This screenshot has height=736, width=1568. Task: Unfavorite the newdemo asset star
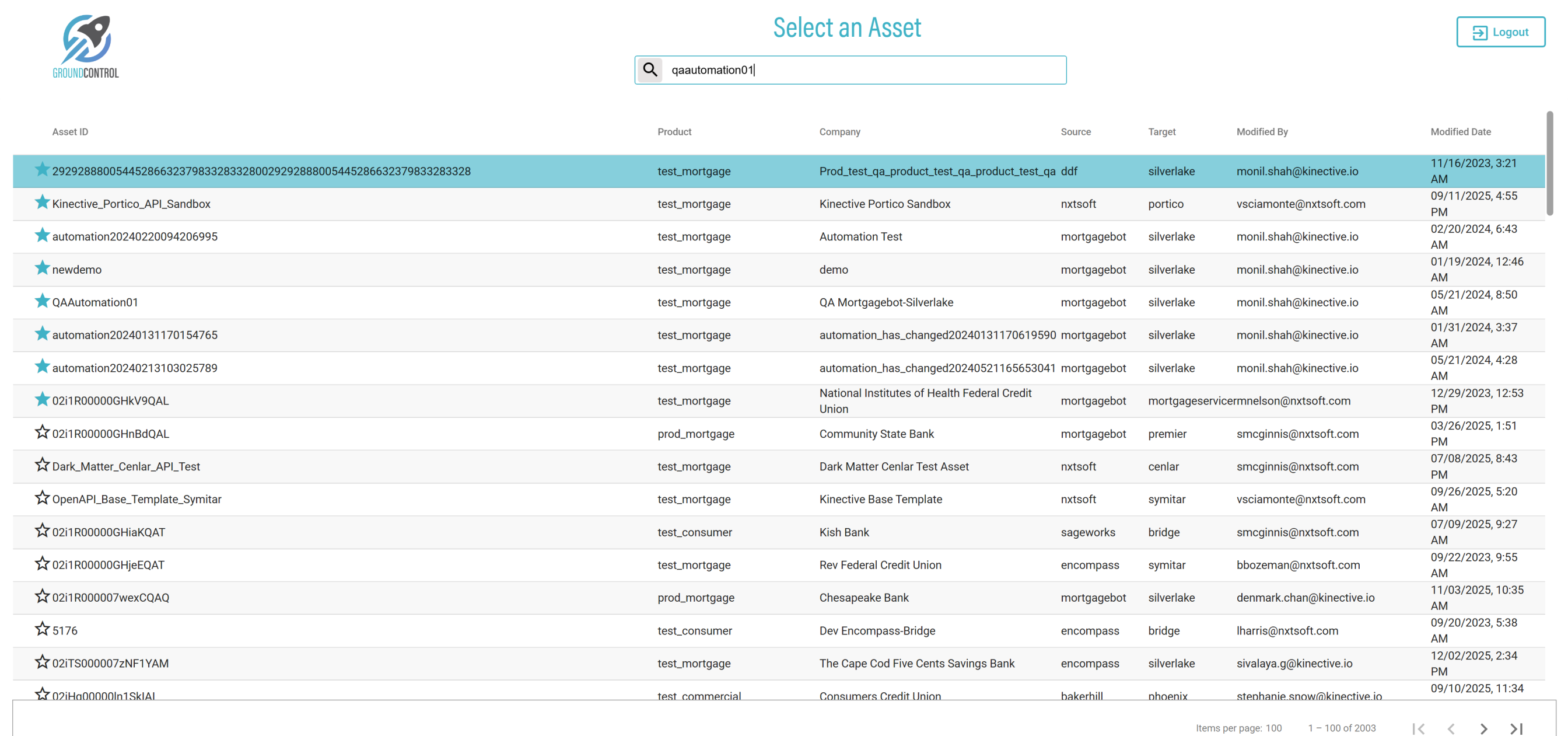click(x=41, y=268)
